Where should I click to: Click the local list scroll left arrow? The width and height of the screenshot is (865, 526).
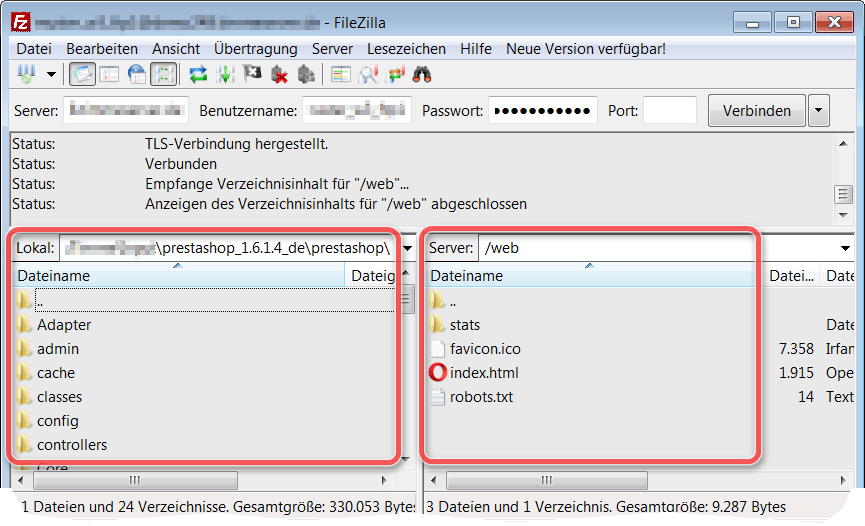[21, 480]
